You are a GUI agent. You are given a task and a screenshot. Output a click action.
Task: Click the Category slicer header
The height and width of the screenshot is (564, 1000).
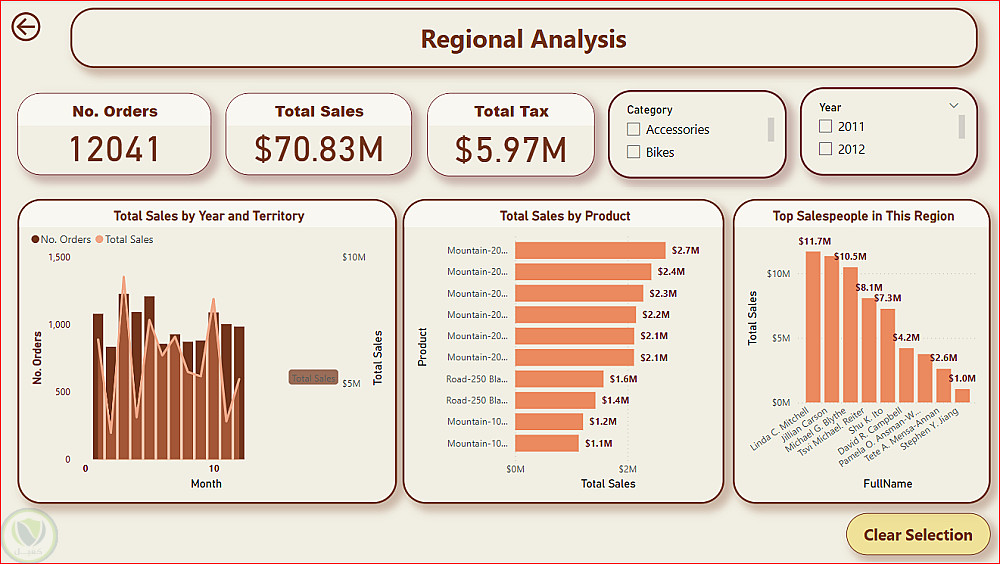pyautogui.click(x=649, y=110)
